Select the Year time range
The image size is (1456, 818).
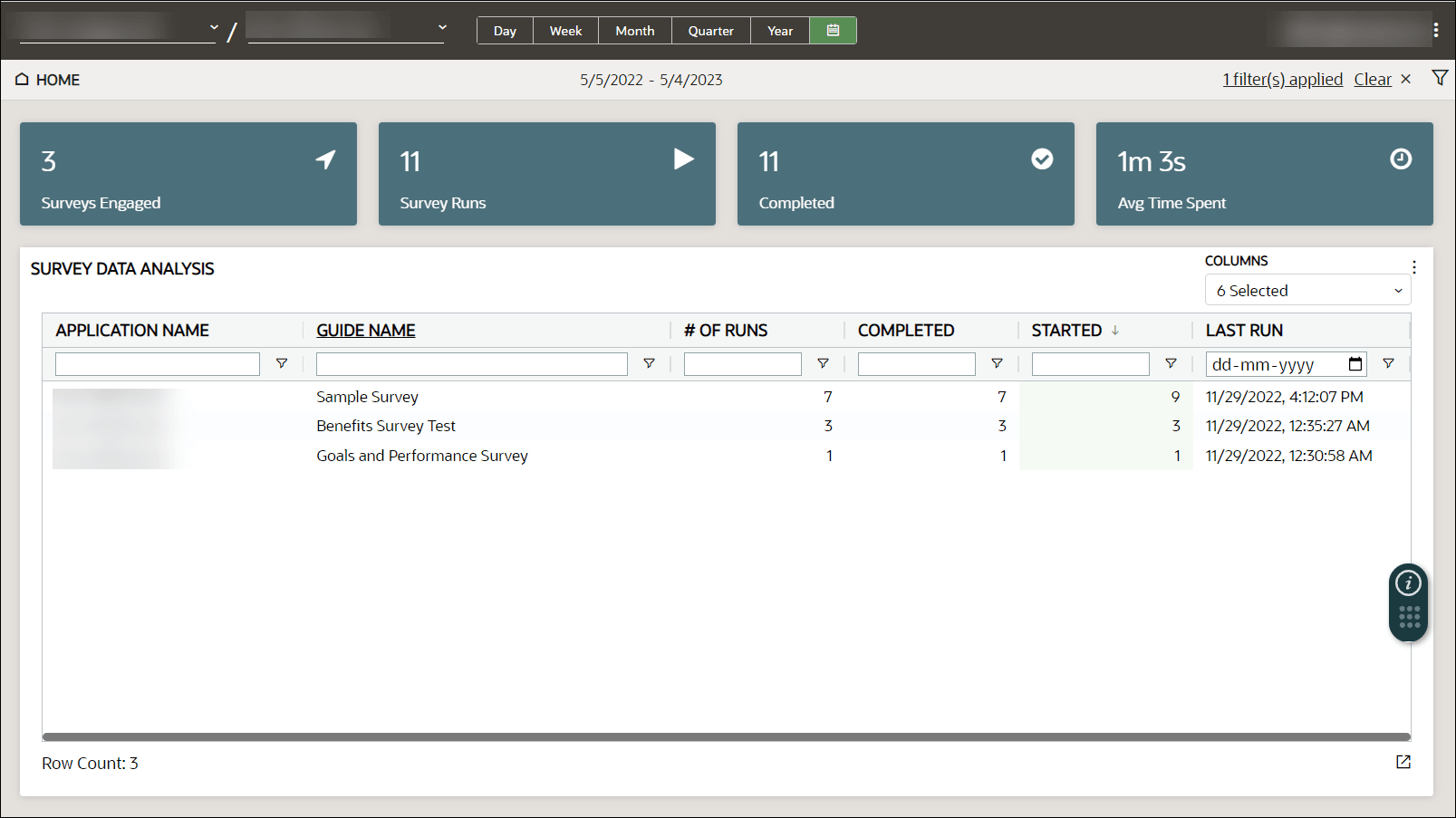pyautogui.click(x=780, y=31)
